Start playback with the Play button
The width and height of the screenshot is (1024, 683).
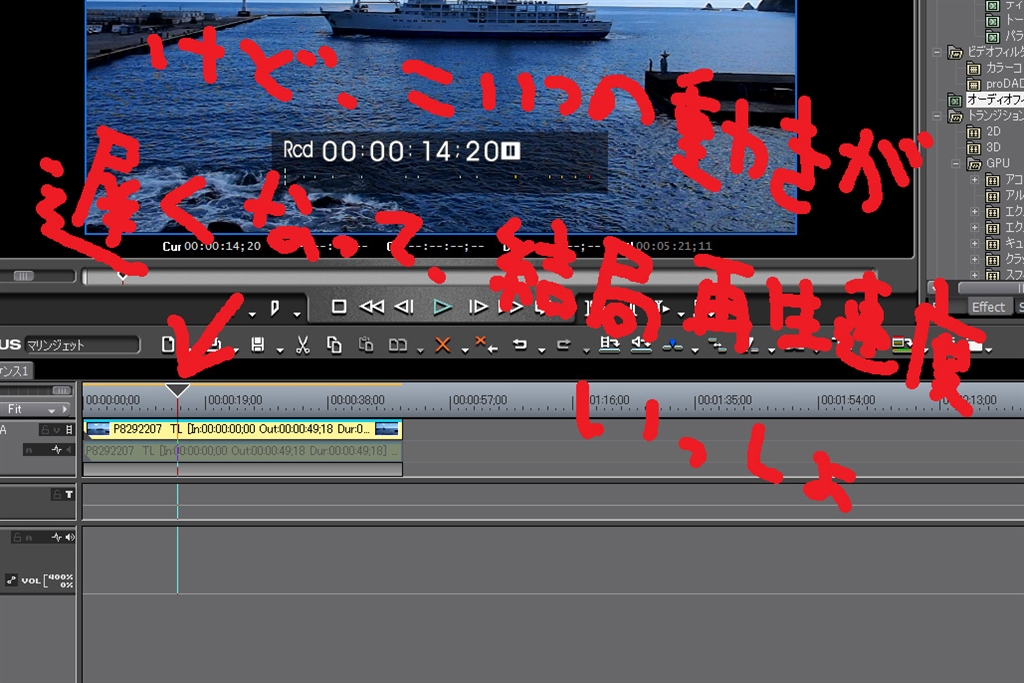point(442,307)
